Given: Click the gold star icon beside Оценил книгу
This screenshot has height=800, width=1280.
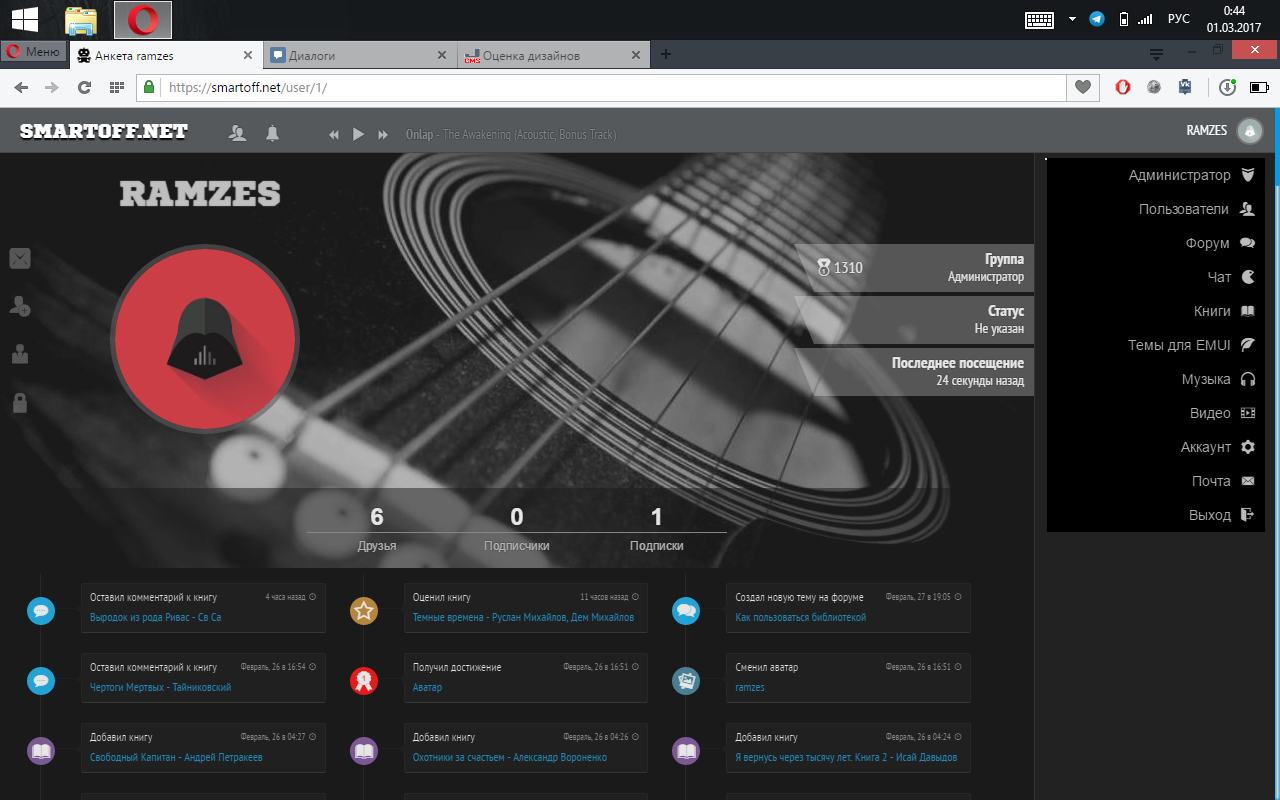Looking at the screenshot, I should pyautogui.click(x=364, y=611).
